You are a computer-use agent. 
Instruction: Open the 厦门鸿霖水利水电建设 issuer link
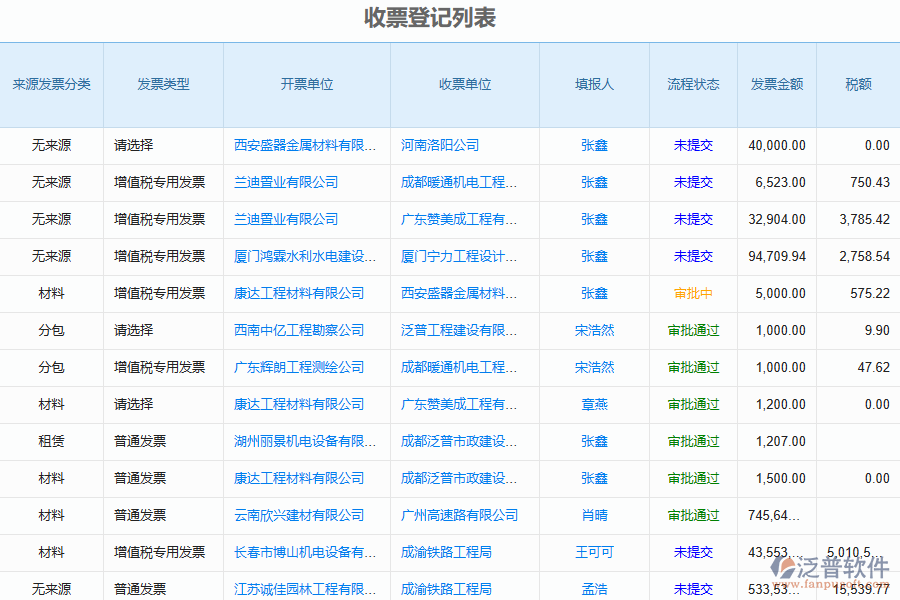(305, 256)
